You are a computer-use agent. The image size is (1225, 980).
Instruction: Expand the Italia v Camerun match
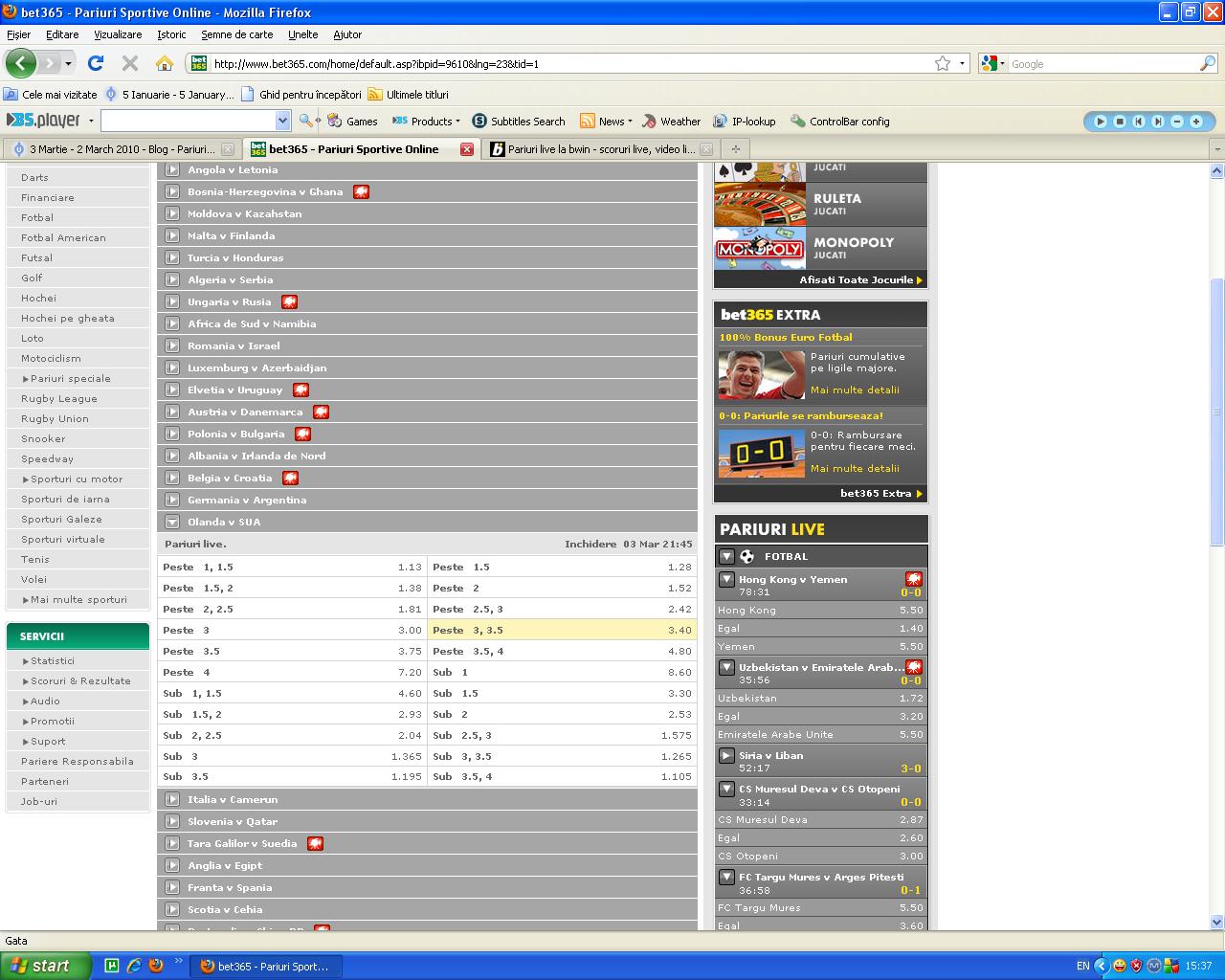(172, 799)
